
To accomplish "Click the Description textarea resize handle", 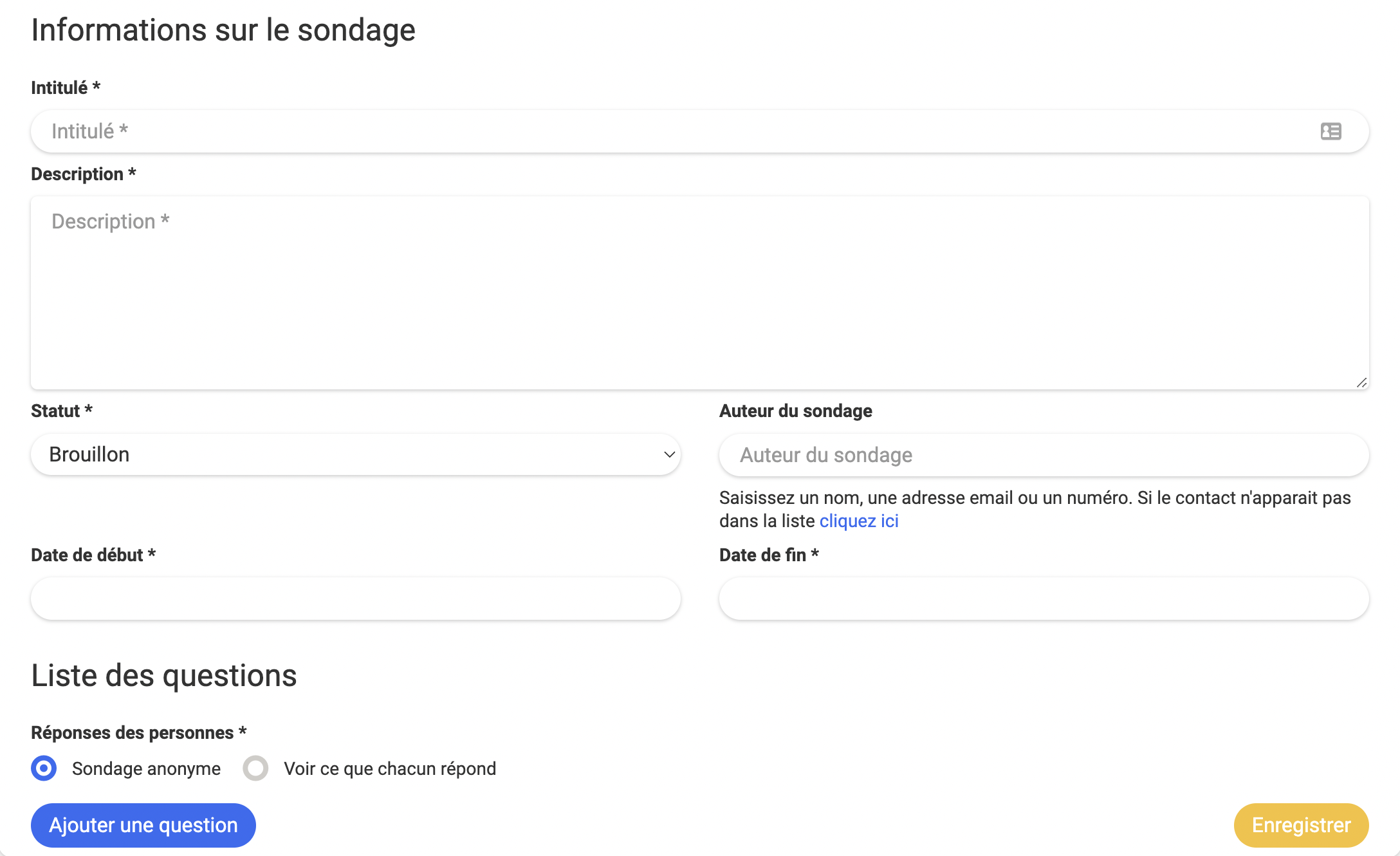I will click(x=1361, y=383).
